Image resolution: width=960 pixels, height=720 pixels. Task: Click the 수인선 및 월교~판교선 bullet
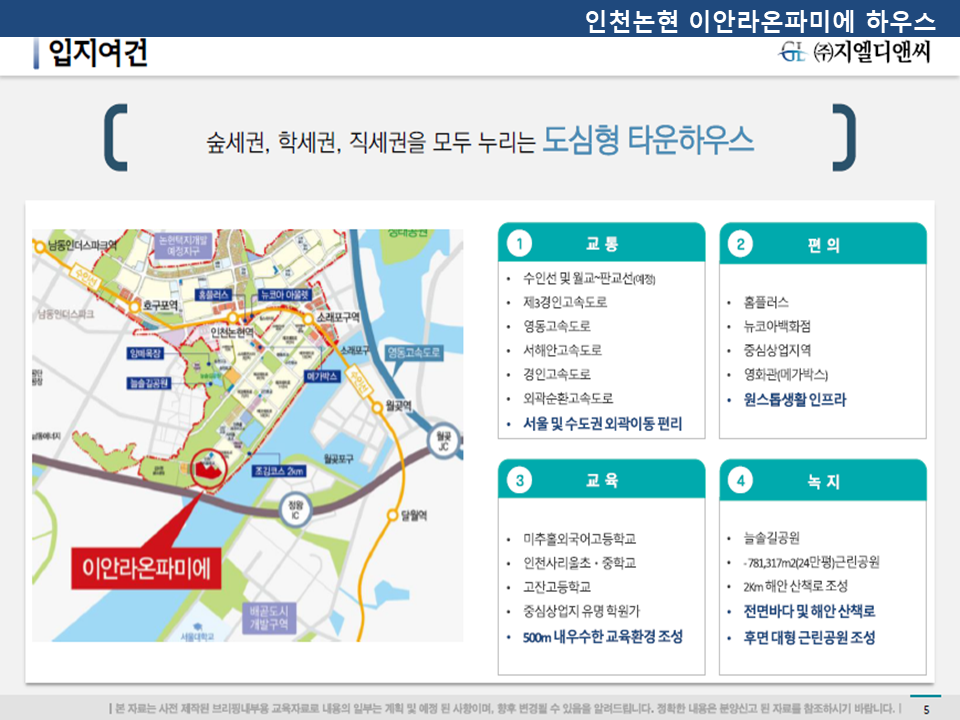tap(588, 279)
